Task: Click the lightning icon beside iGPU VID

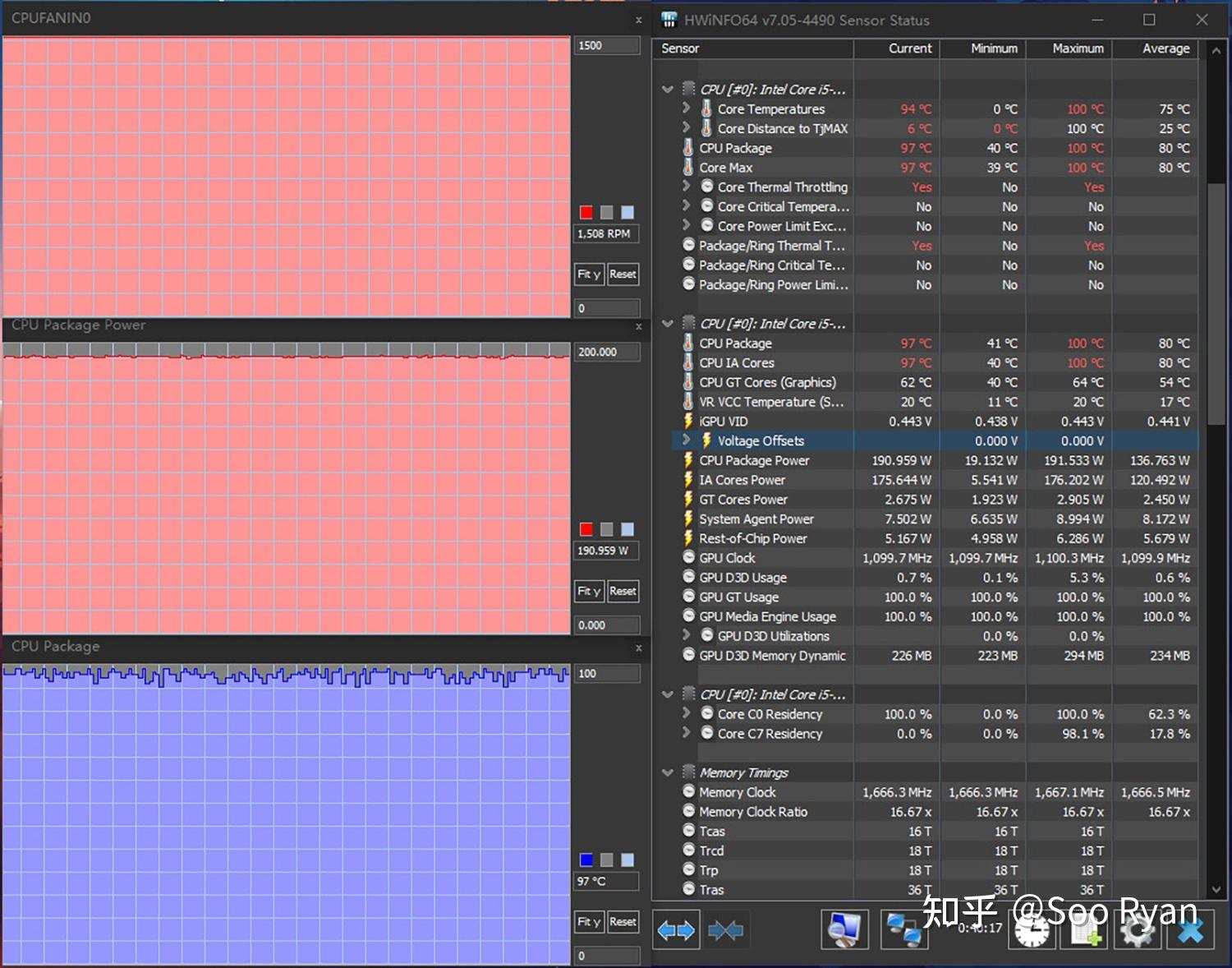Action: click(x=688, y=421)
